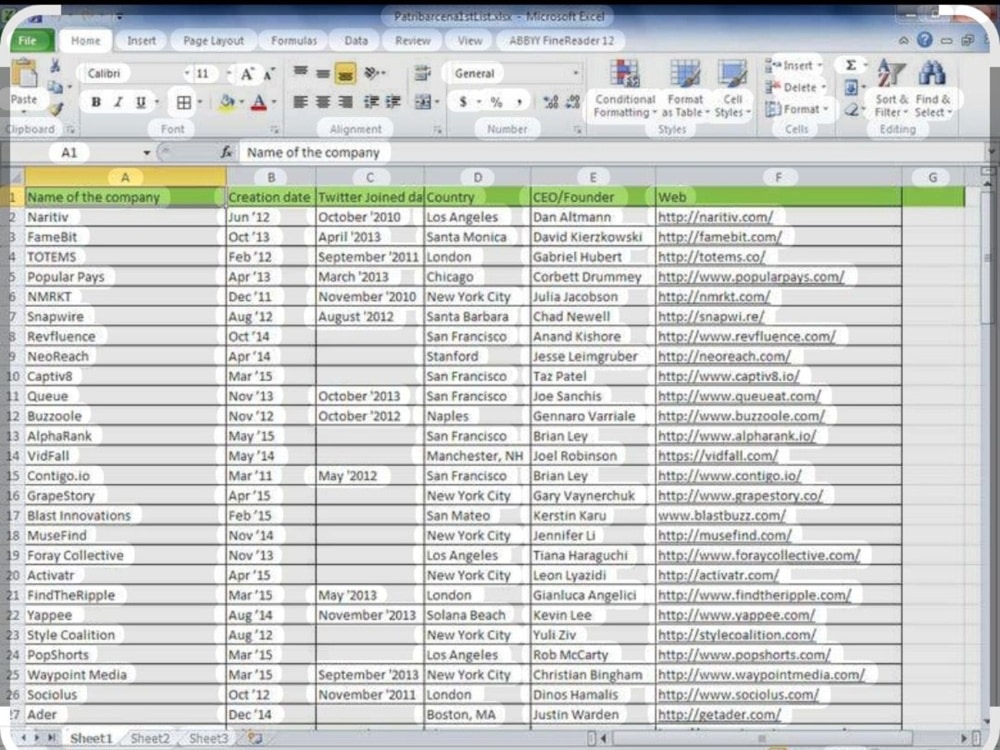Click the Cut scissors icon
This screenshot has width=1000, height=750.
pos(55,66)
